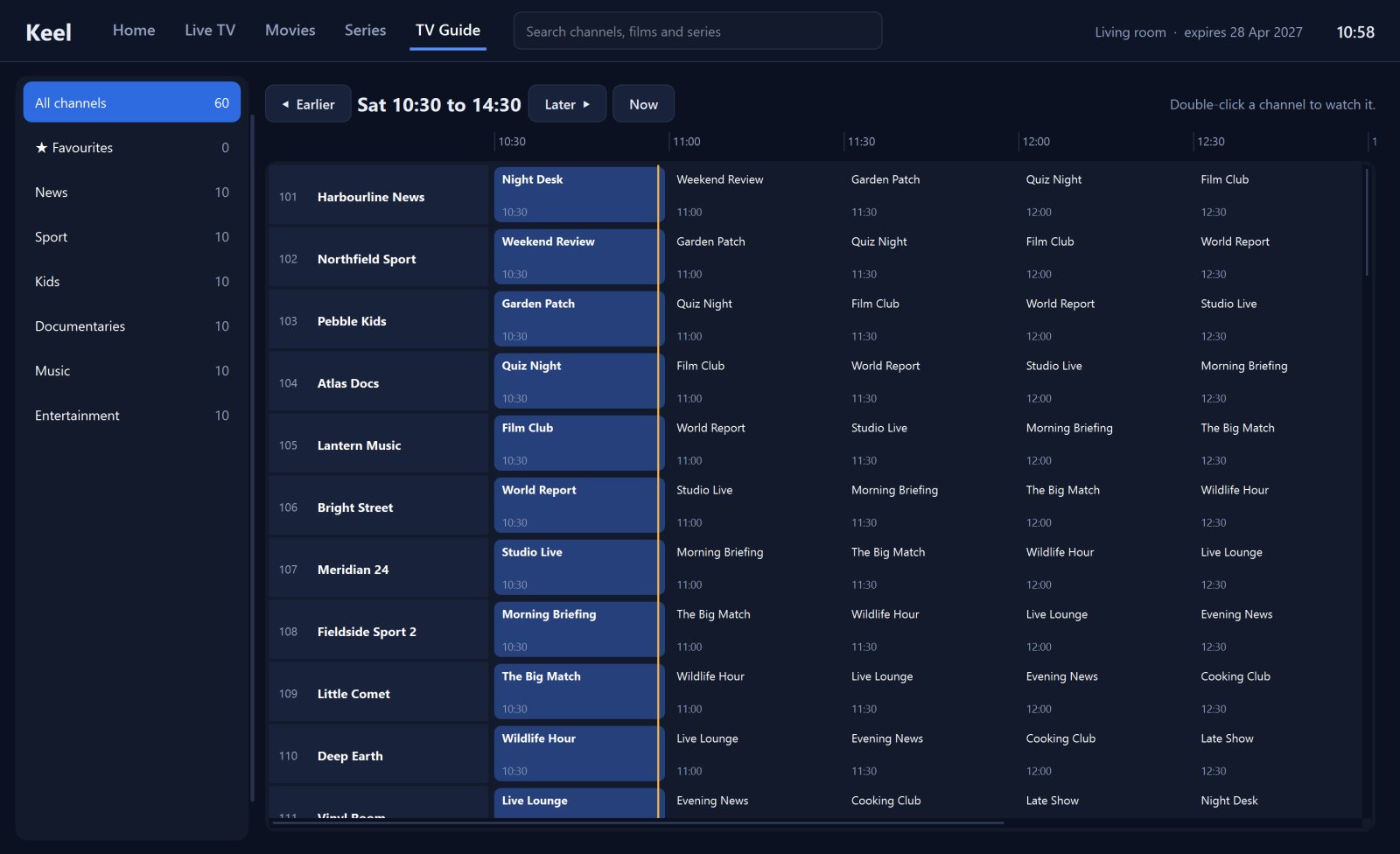This screenshot has width=1400, height=854.
Task: Select channel 106 Bright Street
Action: [379, 507]
